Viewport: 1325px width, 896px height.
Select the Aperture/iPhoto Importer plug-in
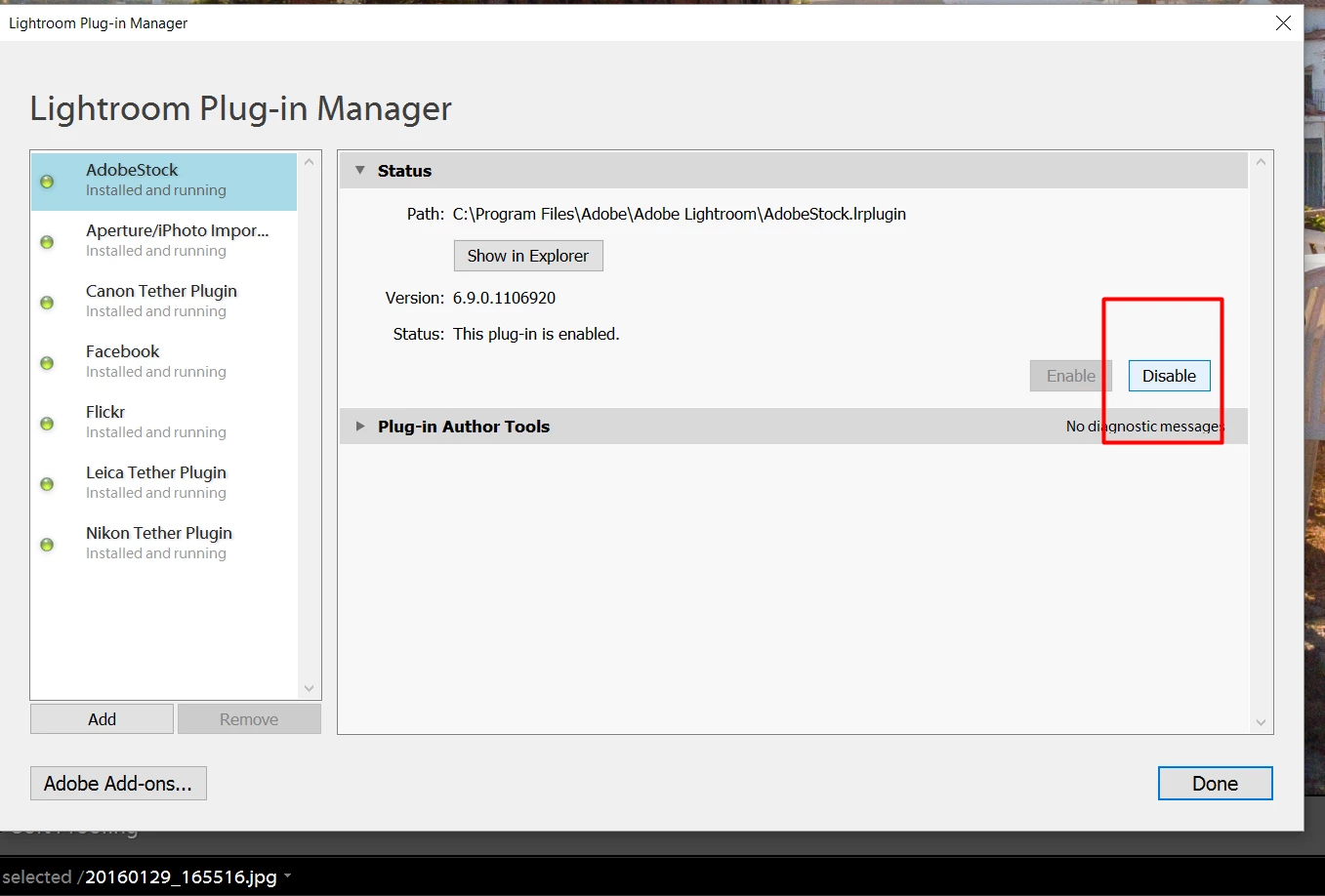[x=164, y=241]
